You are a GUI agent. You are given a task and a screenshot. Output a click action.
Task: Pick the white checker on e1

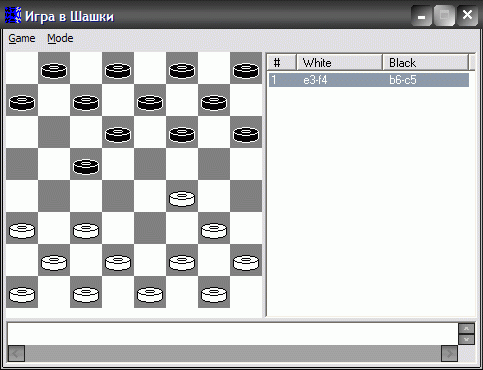tap(150, 294)
